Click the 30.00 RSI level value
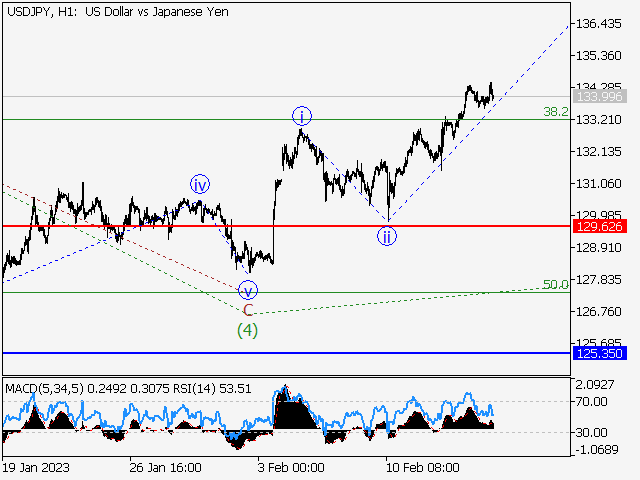 [591, 432]
